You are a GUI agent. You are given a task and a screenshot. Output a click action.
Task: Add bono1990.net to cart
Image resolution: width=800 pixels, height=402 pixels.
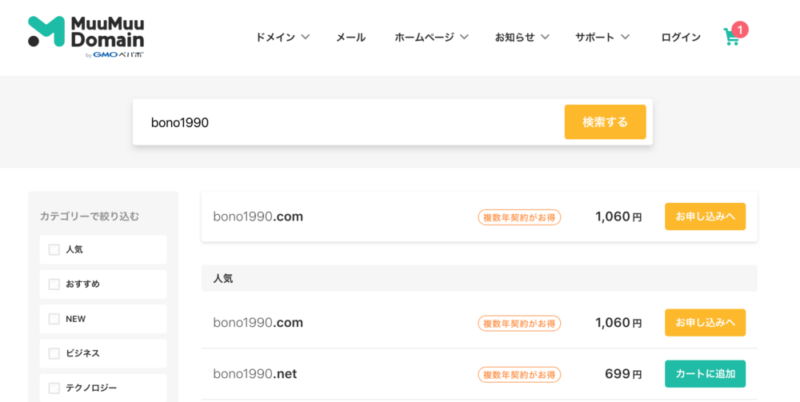point(705,374)
